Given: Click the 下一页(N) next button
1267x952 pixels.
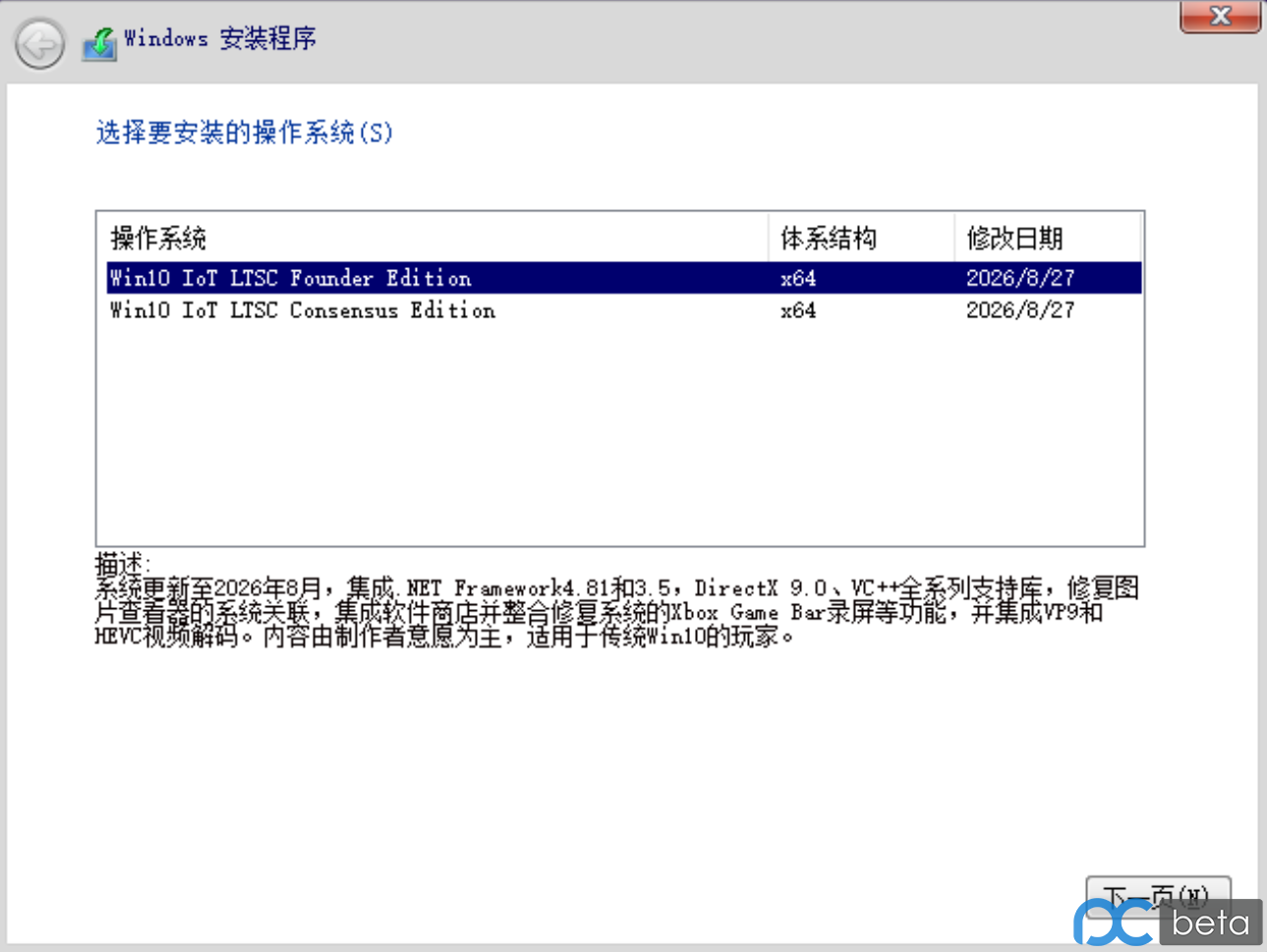Looking at the screenshot, I should click(x=1158, y=896).
